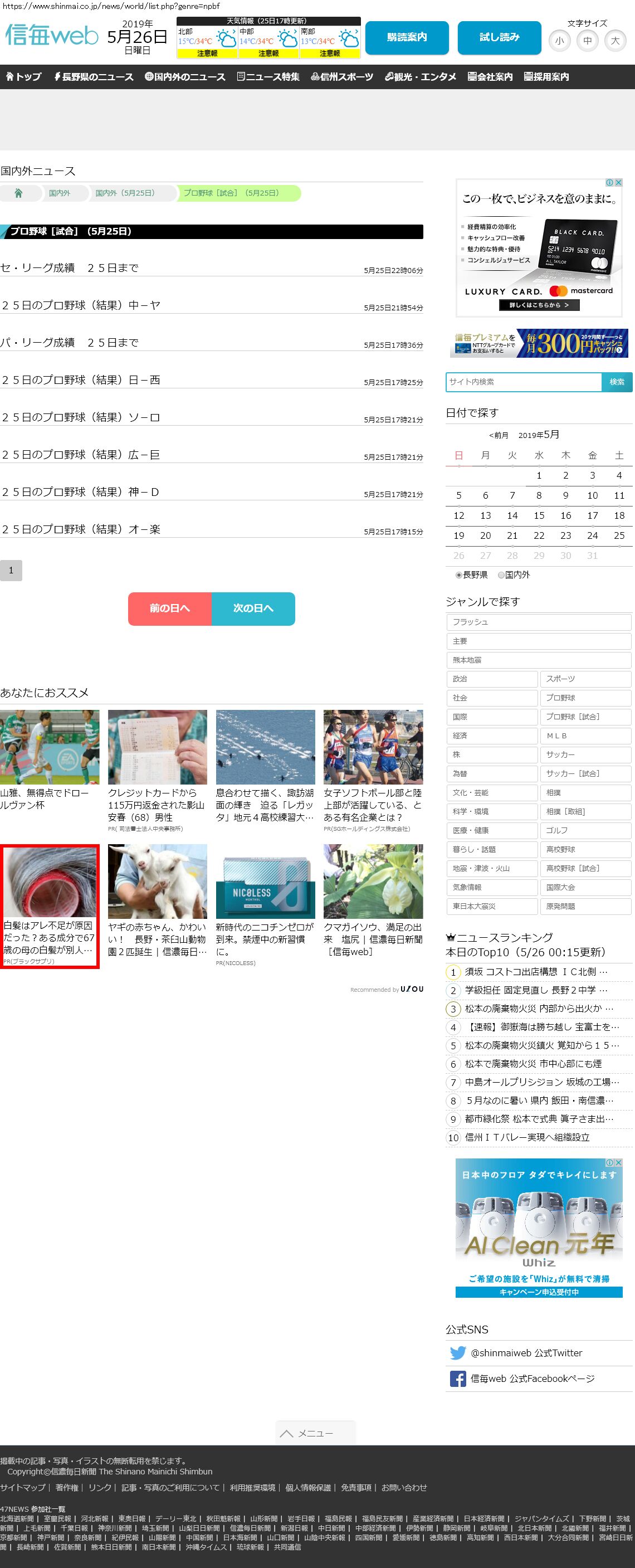Select calendar date 1
The width and height of the screenshot is (635, 1568).
click(x=539, y=475)
